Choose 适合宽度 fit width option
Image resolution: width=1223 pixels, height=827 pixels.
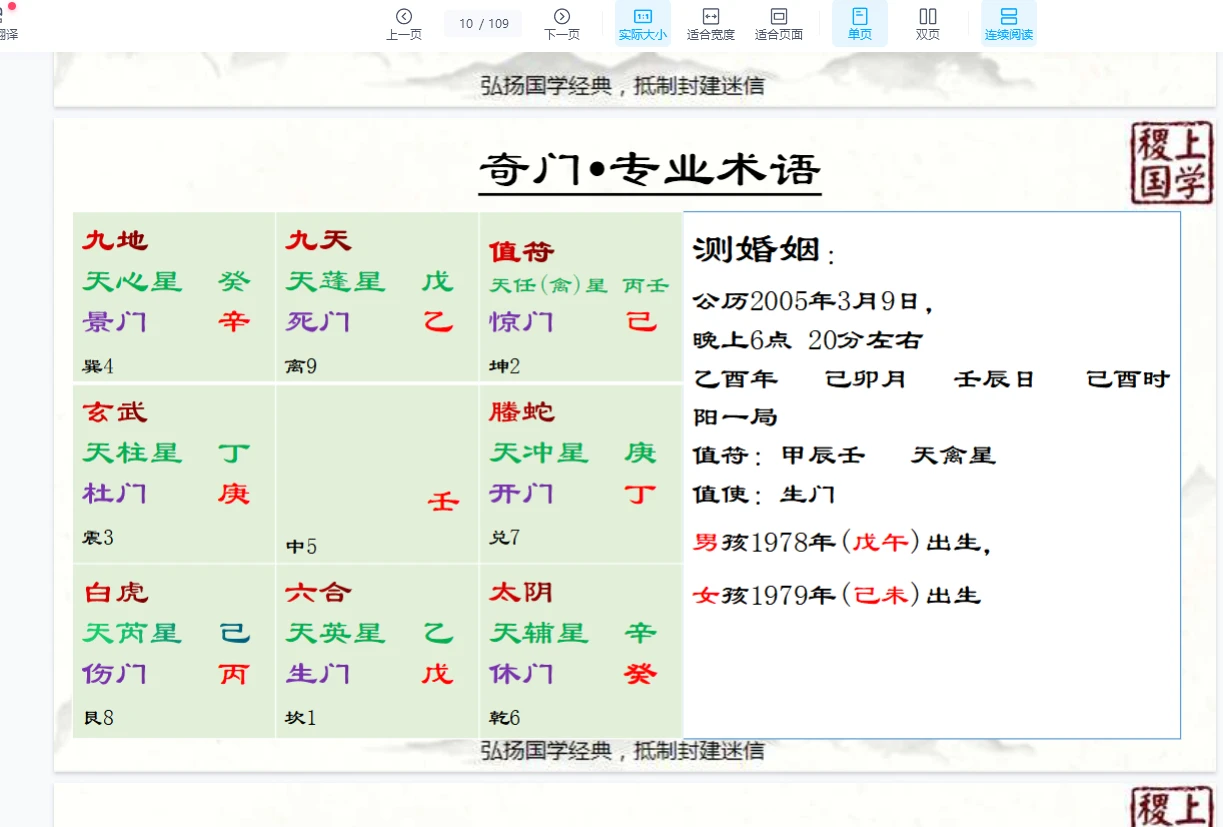click(x=710, y=23)
